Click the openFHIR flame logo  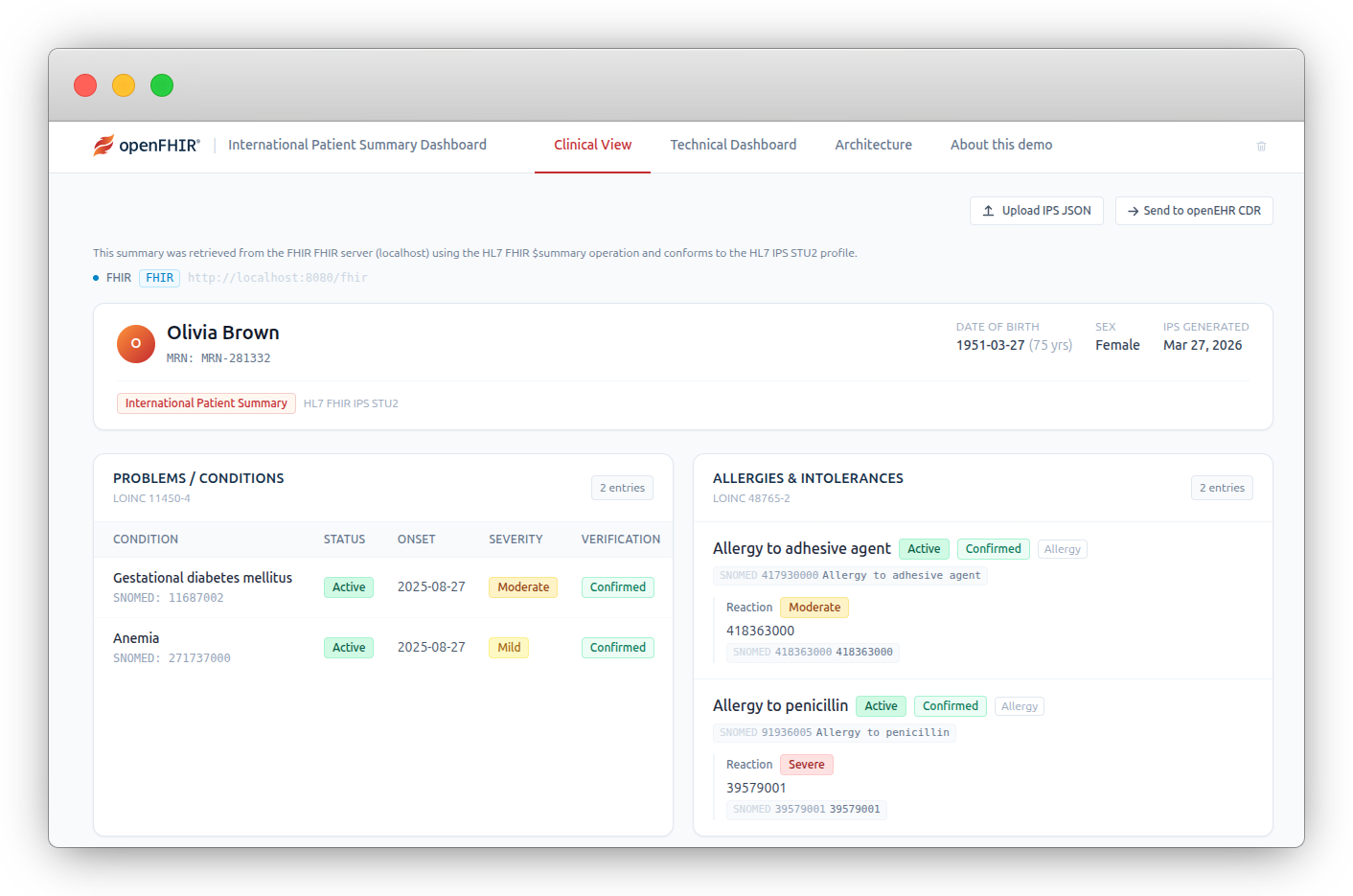click(103, 145)
